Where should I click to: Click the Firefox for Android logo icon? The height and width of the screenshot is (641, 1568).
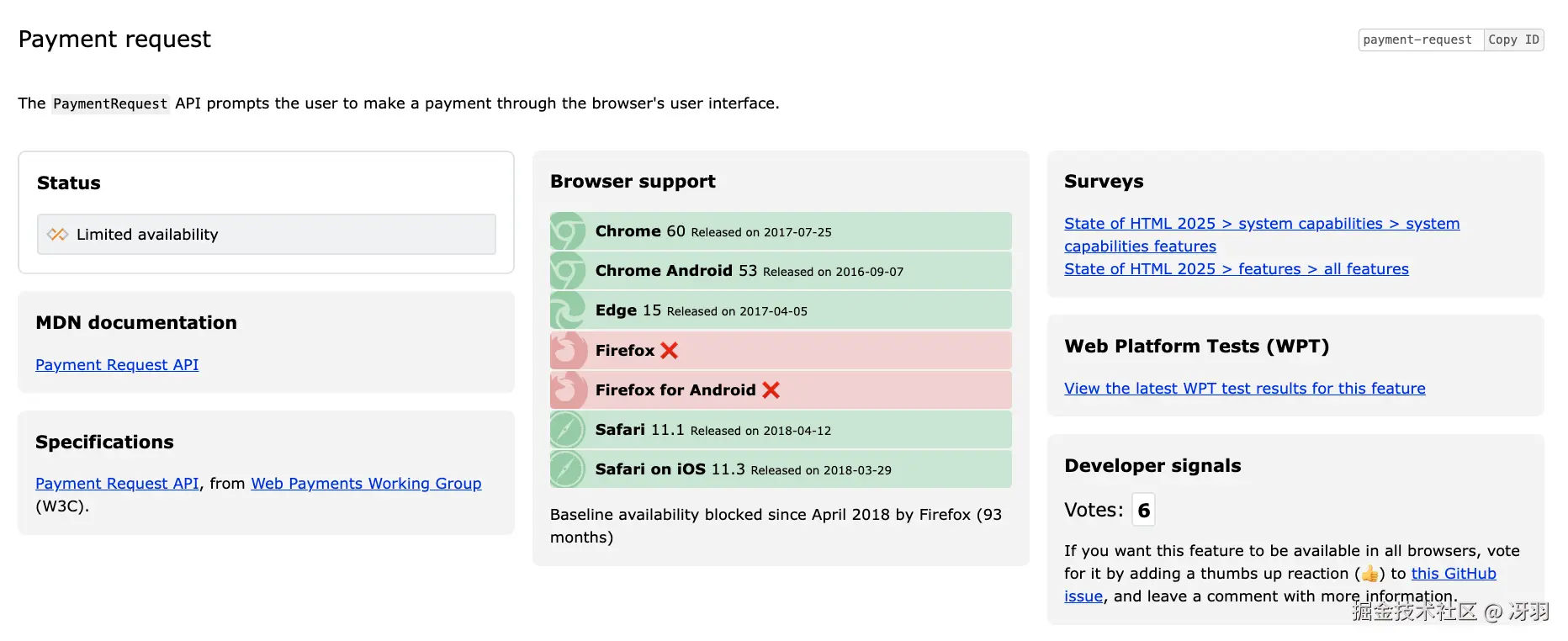pos(568,389)
